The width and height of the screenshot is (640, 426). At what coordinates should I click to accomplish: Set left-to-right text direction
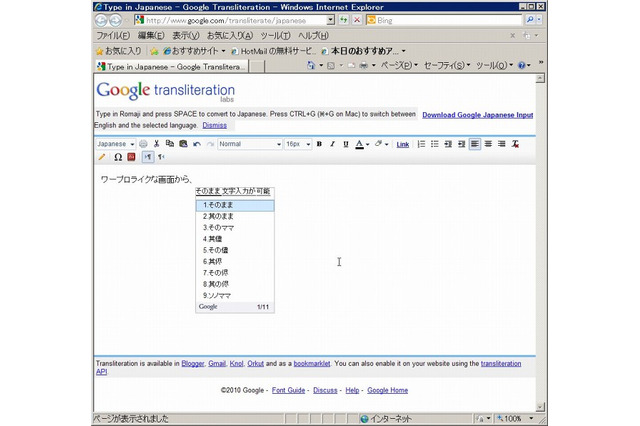coord(148,157)
